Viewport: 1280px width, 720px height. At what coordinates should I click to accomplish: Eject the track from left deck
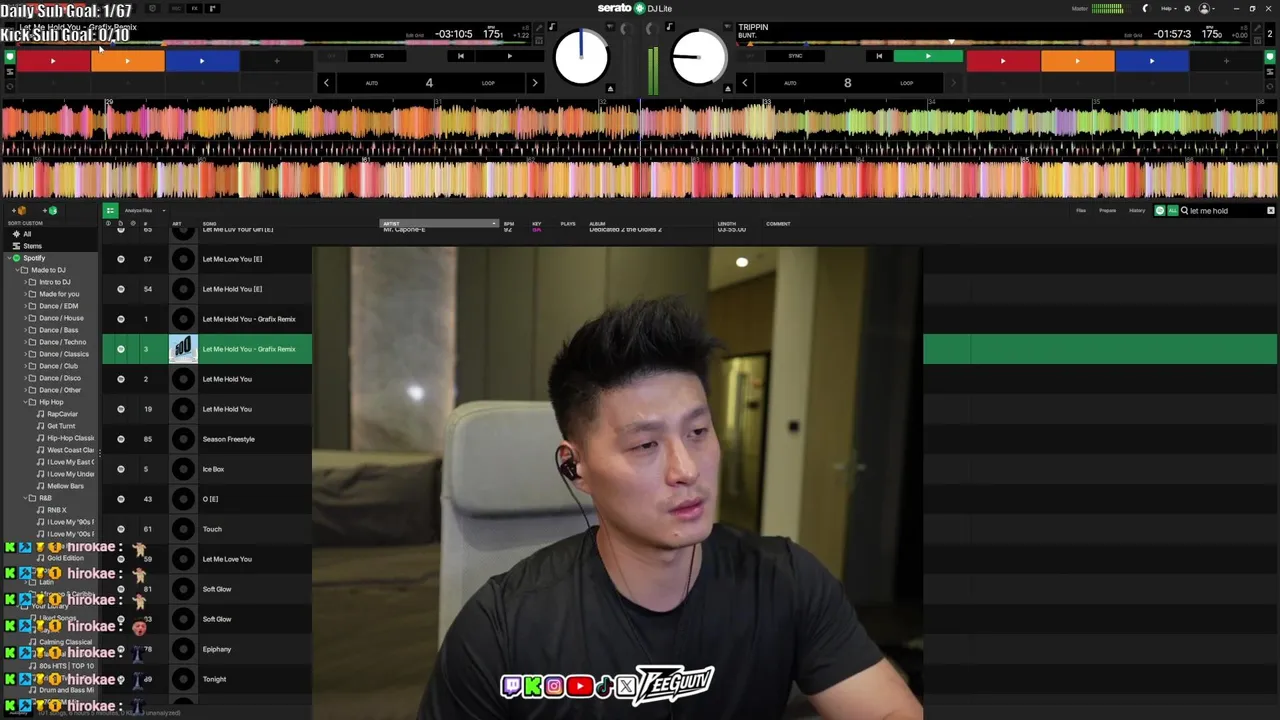point(611,89)
